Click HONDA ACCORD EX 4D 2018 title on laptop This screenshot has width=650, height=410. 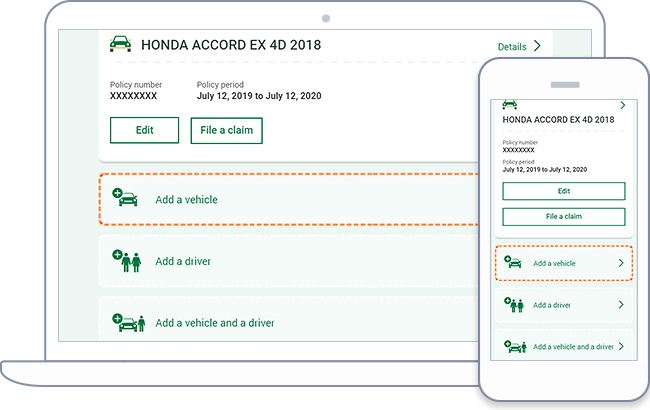point(231,45)
